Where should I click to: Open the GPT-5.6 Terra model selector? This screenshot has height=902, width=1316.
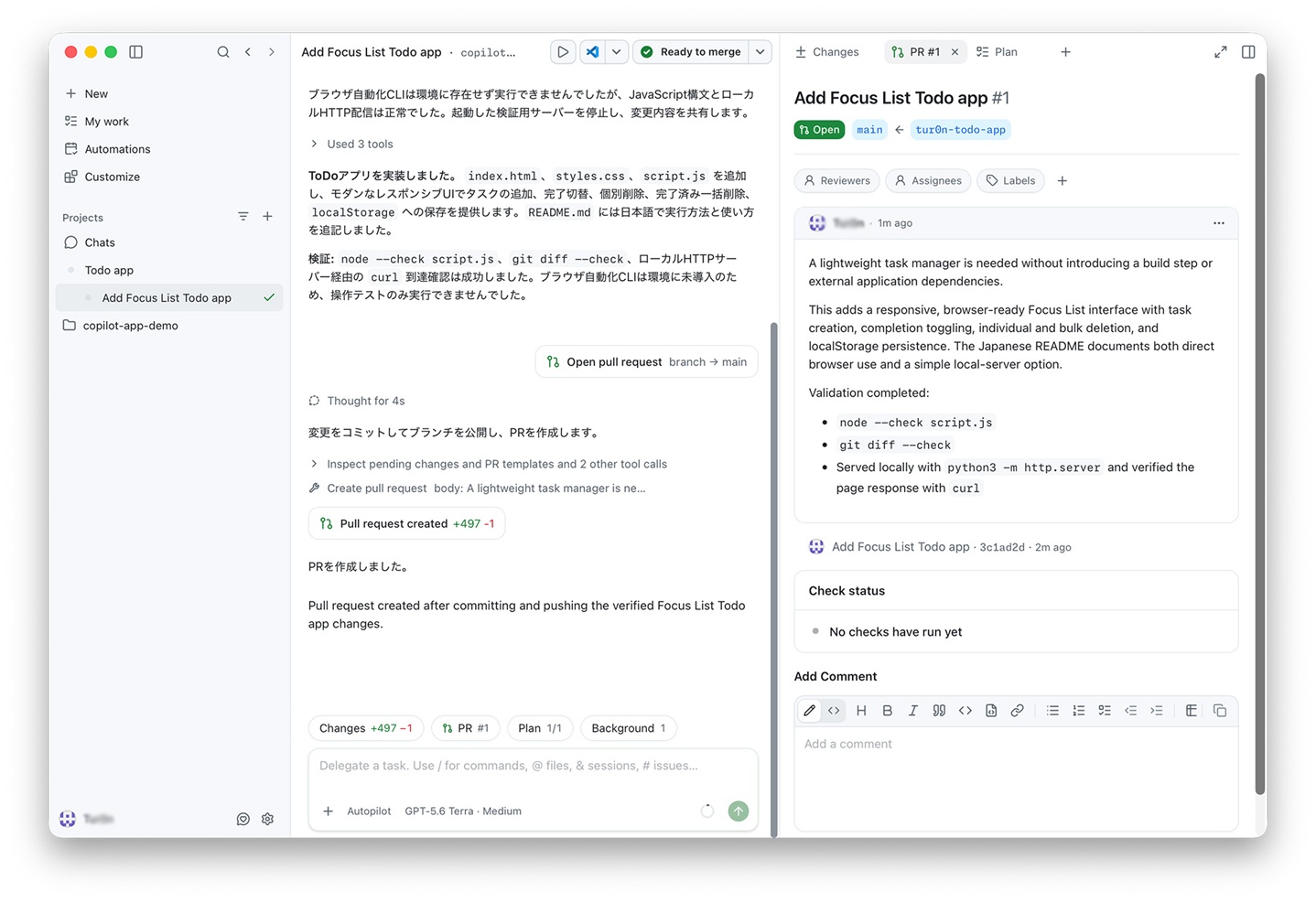[463, 811]
